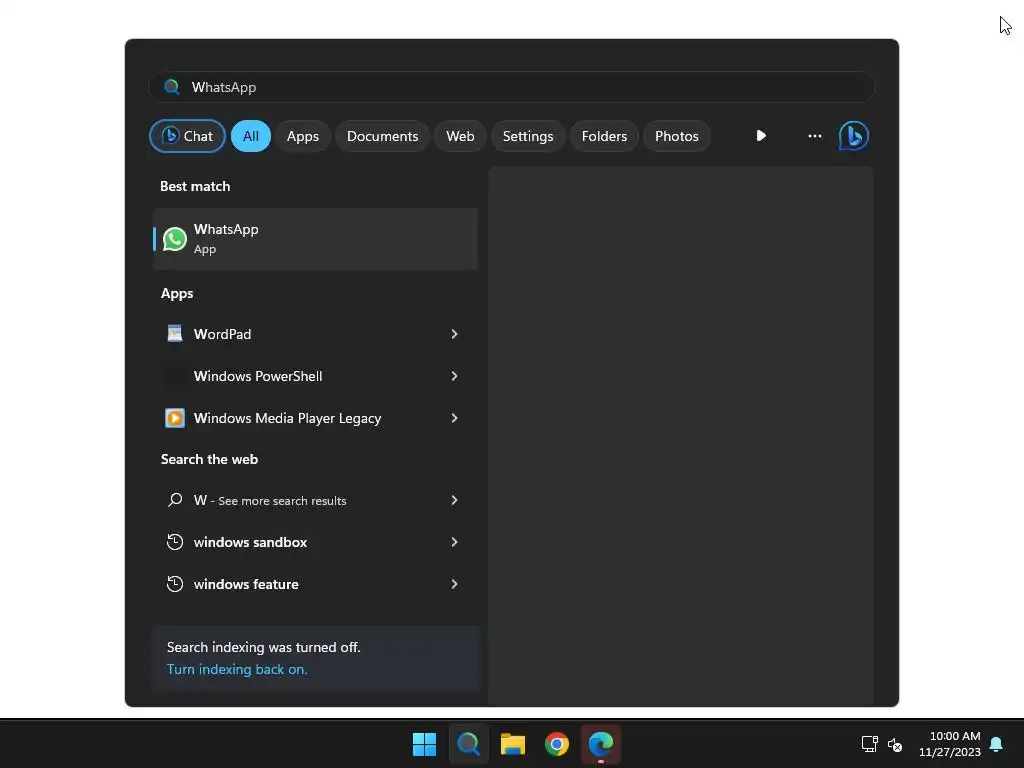The height and width of the screenshot is (768, 1024).
Task: Click the Bing icon at top right of search panel
Action: pos(854,136)
